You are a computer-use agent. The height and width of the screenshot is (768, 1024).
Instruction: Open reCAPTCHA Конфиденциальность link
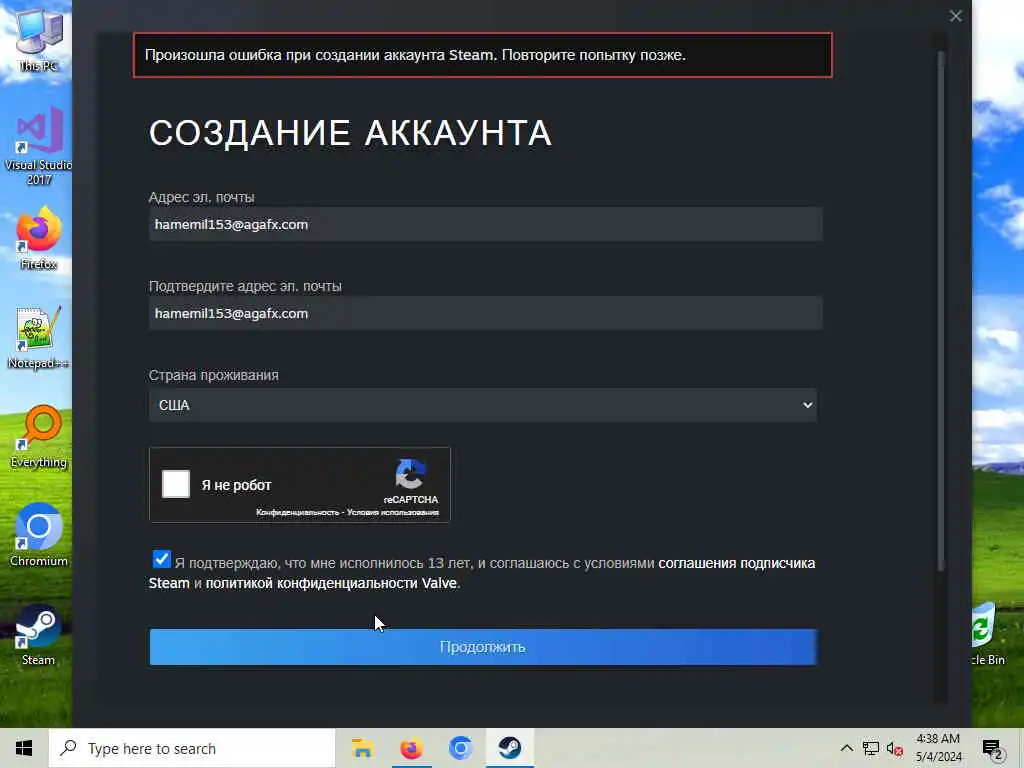click(x=297, y=513)
